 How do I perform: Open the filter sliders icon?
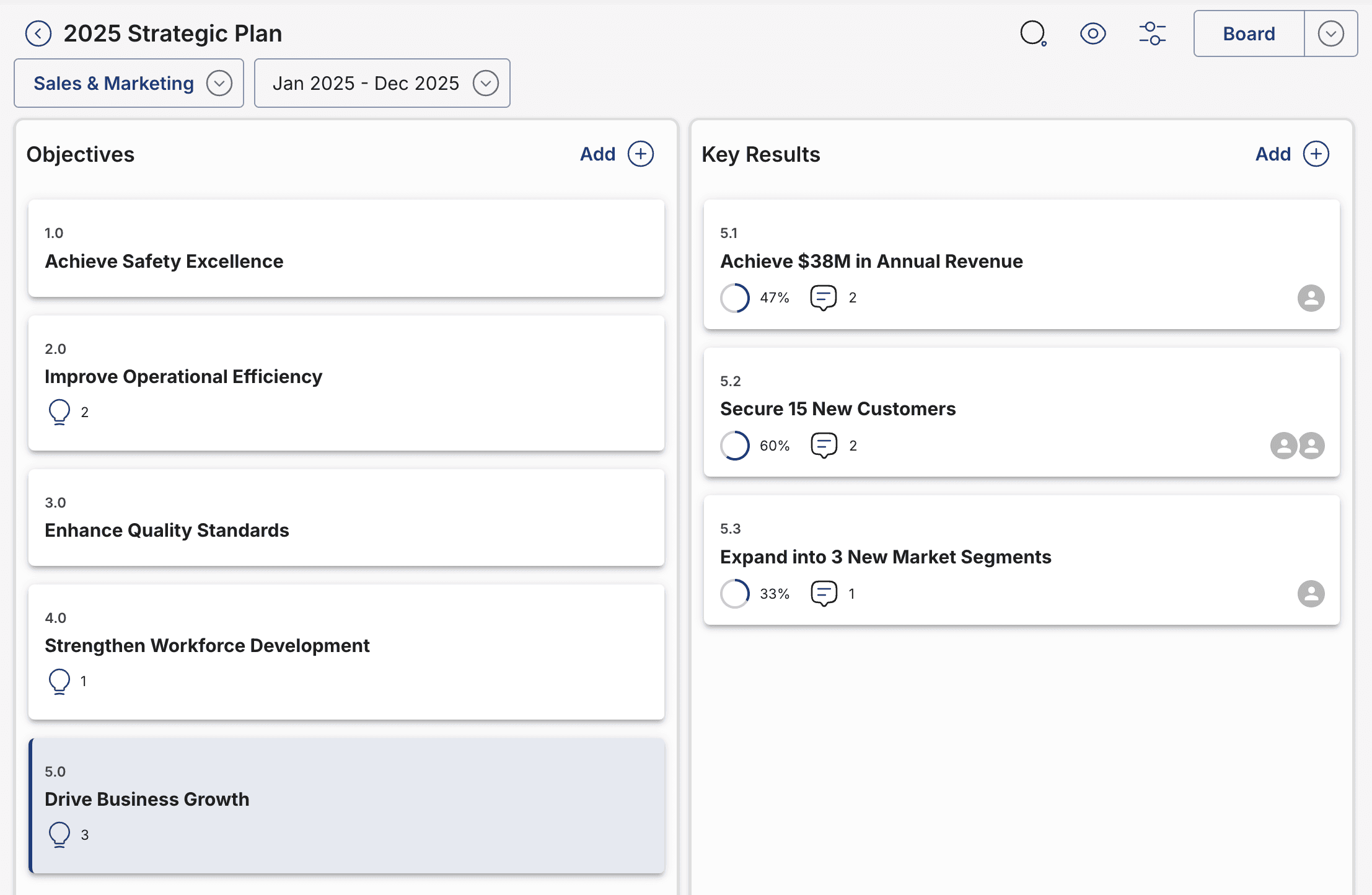[x=1152, y=33]
